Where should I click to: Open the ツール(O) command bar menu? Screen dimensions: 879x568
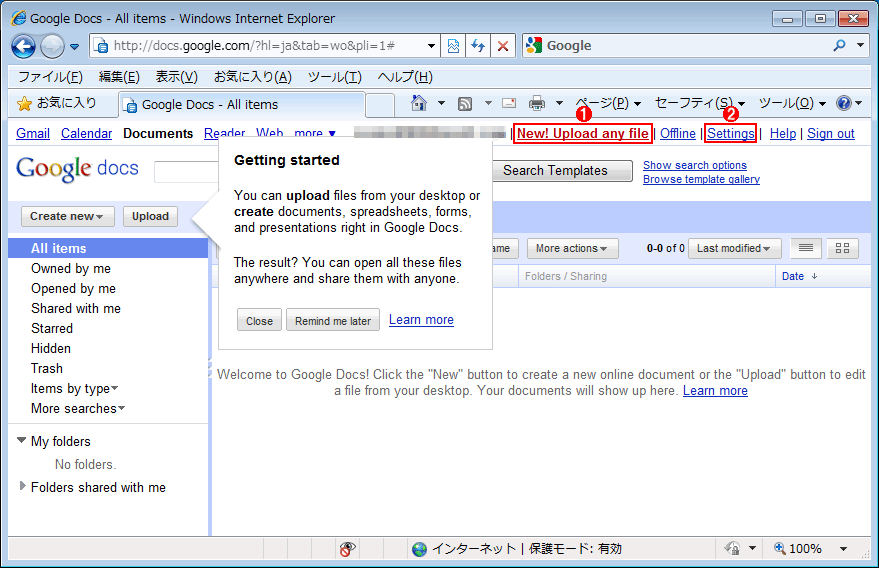[792, 103]
